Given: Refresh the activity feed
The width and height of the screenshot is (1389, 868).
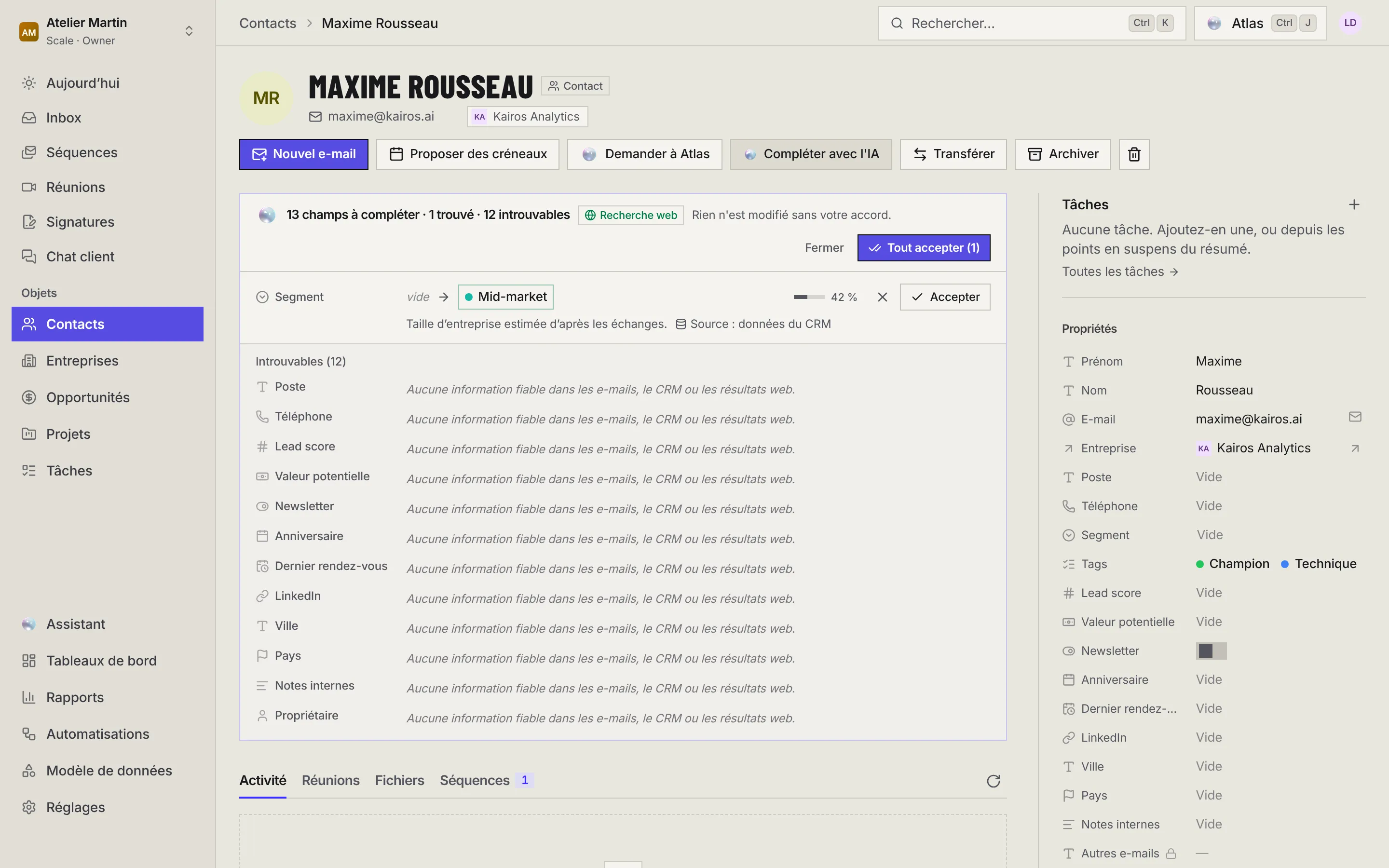Looking at the screenshot, I should pyautogui.click(x=993, y=781).
